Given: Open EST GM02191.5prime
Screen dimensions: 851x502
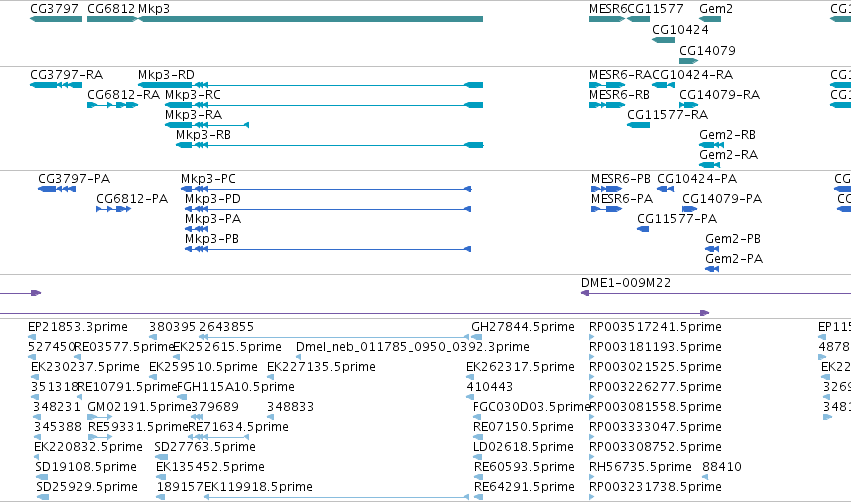Looking at the screenshot, I should tap(99, 417).
